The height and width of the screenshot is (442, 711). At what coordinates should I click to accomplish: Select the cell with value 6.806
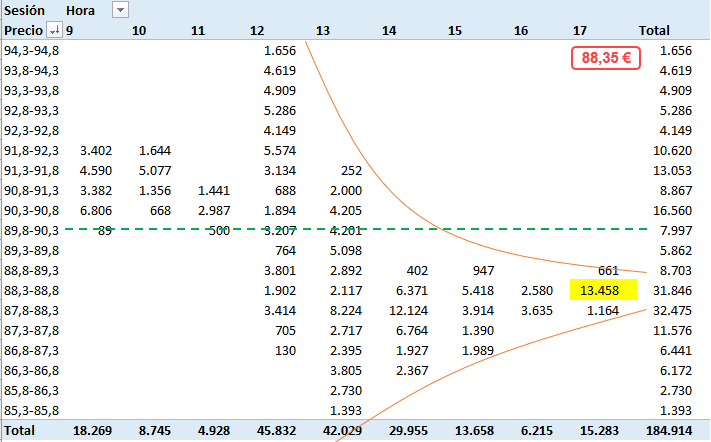pos(100,210)
